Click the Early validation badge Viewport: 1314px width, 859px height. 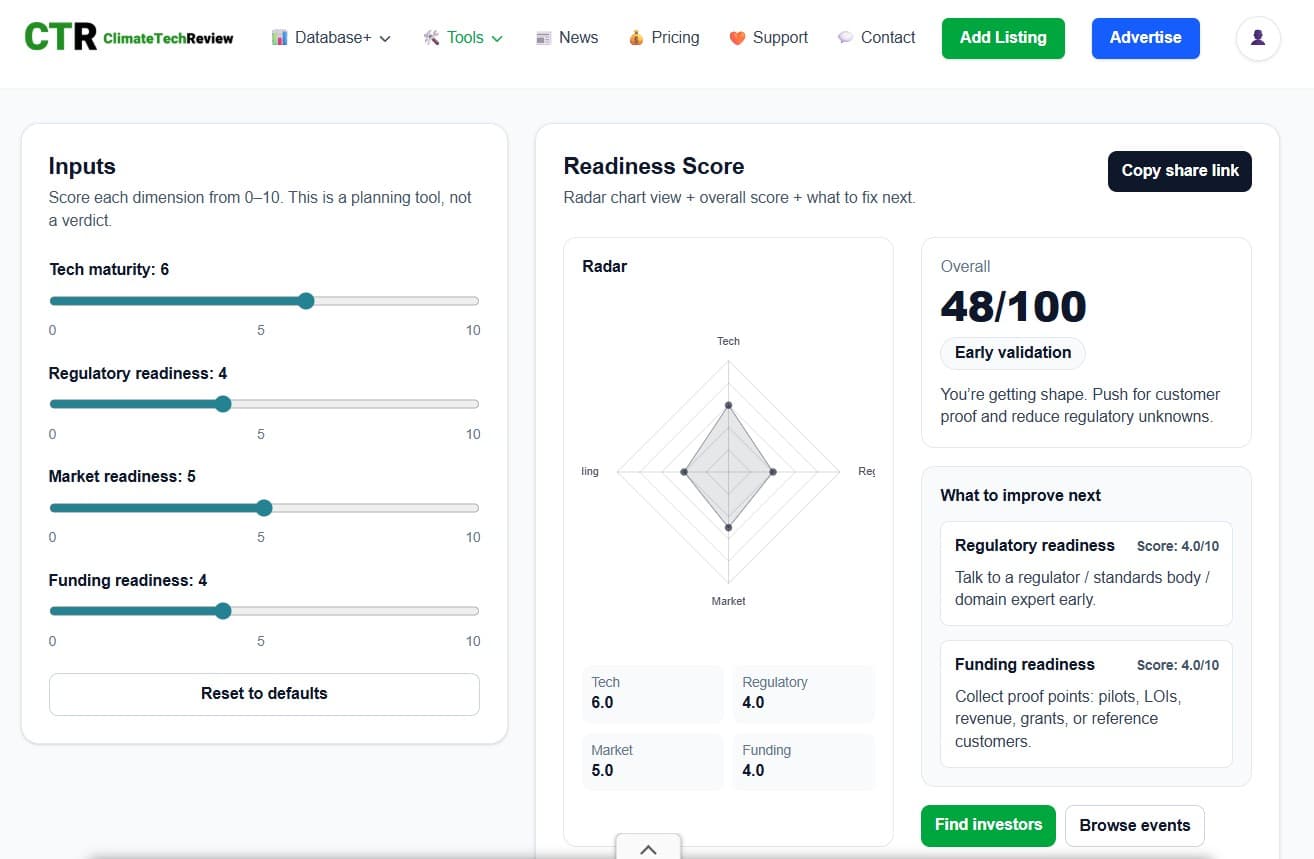[1013, 353]
